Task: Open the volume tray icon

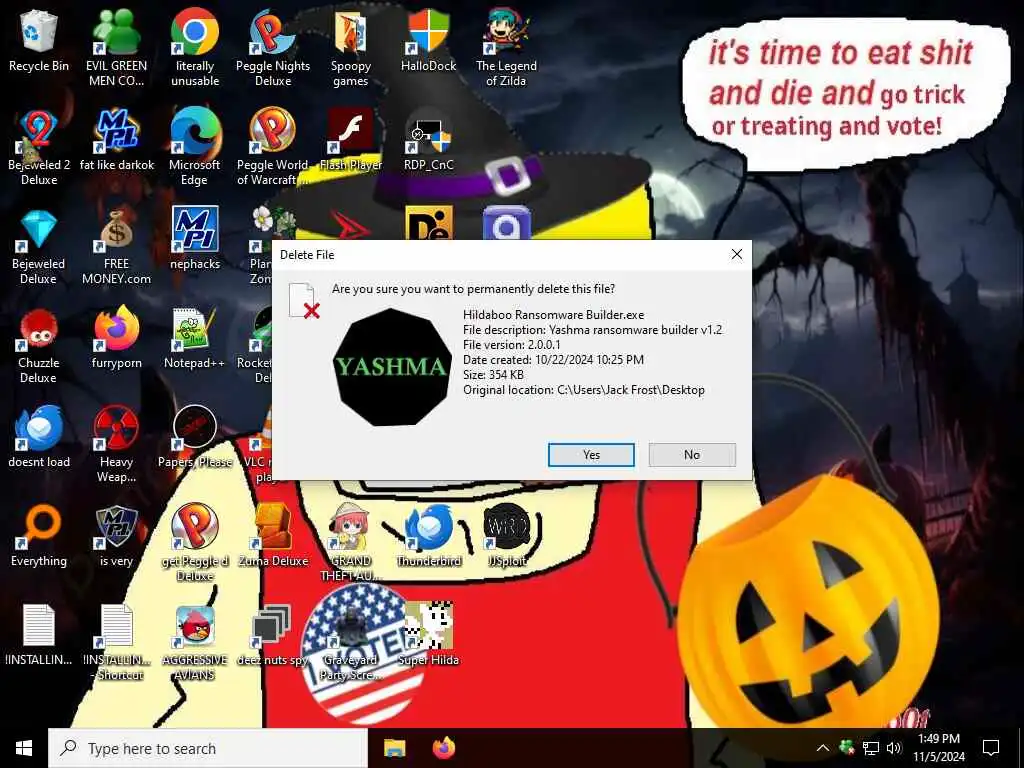Action: tap(894, 748)
